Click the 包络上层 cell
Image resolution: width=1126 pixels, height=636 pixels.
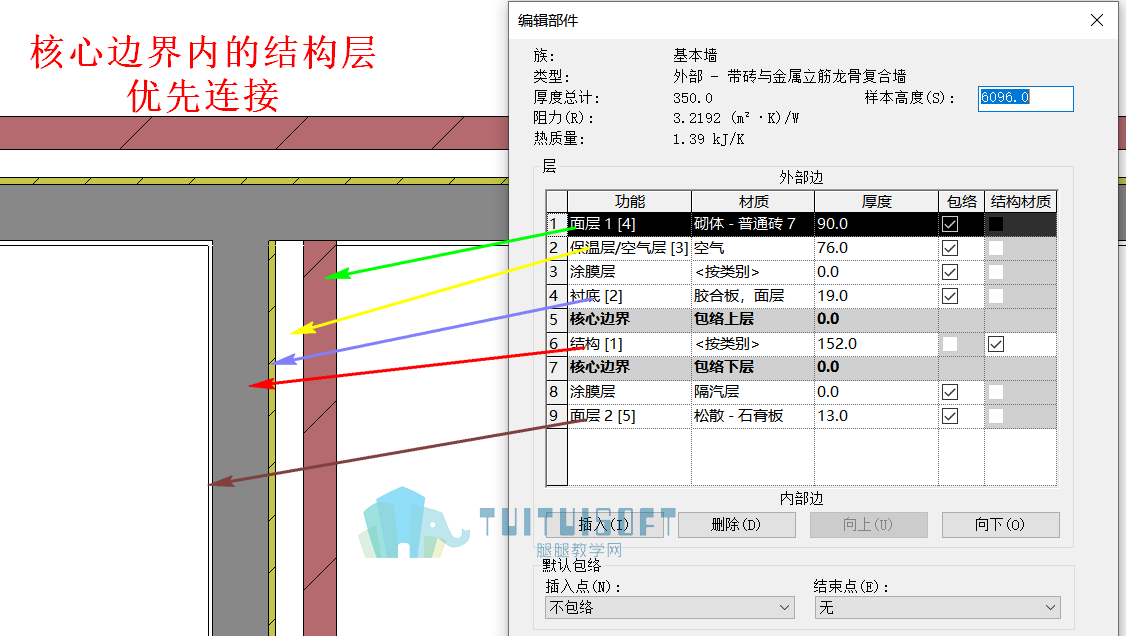point(753,319)
